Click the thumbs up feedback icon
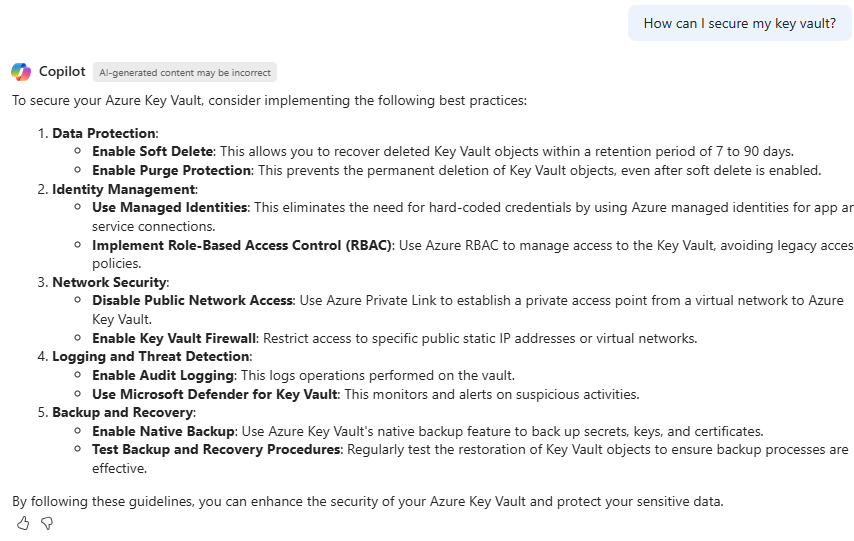This screenshot has width=854, height=541. click(x=23, y=523)
